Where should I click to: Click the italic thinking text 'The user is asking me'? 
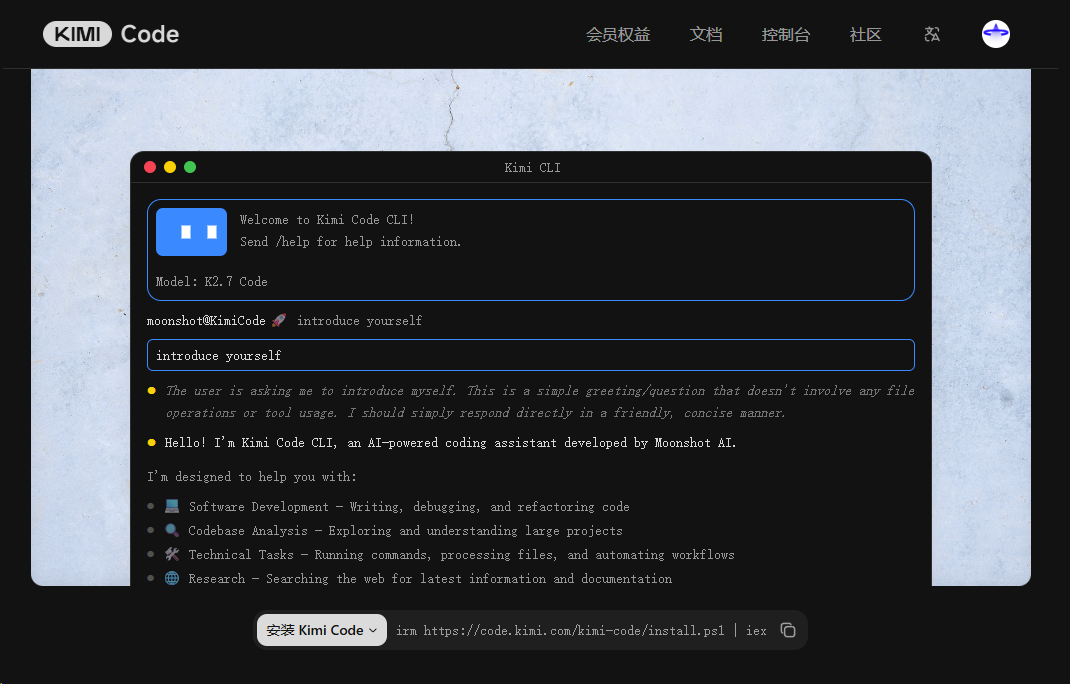[x=540, y=401]
